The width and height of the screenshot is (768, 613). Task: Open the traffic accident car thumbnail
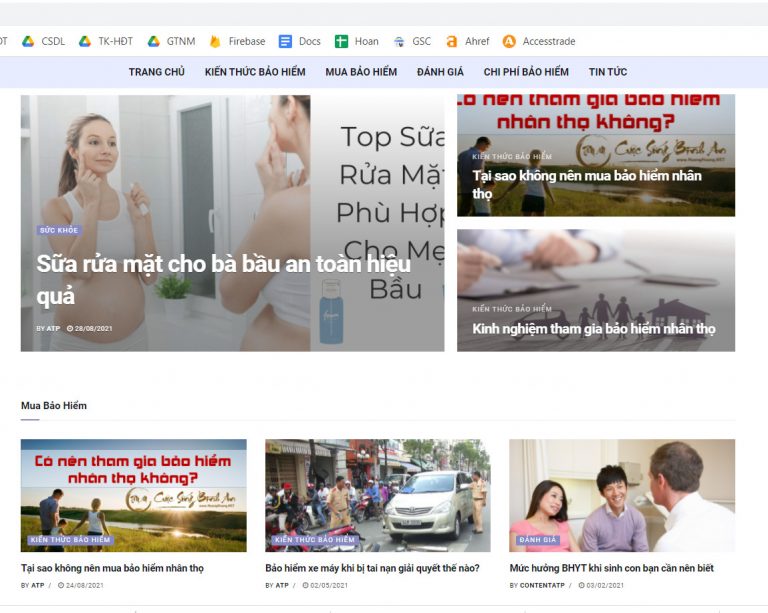[x=378, y=495]
